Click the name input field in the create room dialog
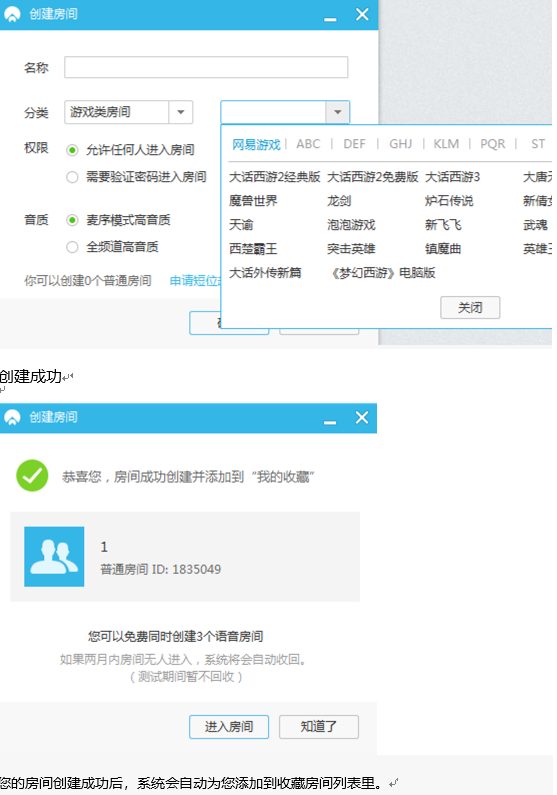The image size is (557, 795). pos(206,67)
